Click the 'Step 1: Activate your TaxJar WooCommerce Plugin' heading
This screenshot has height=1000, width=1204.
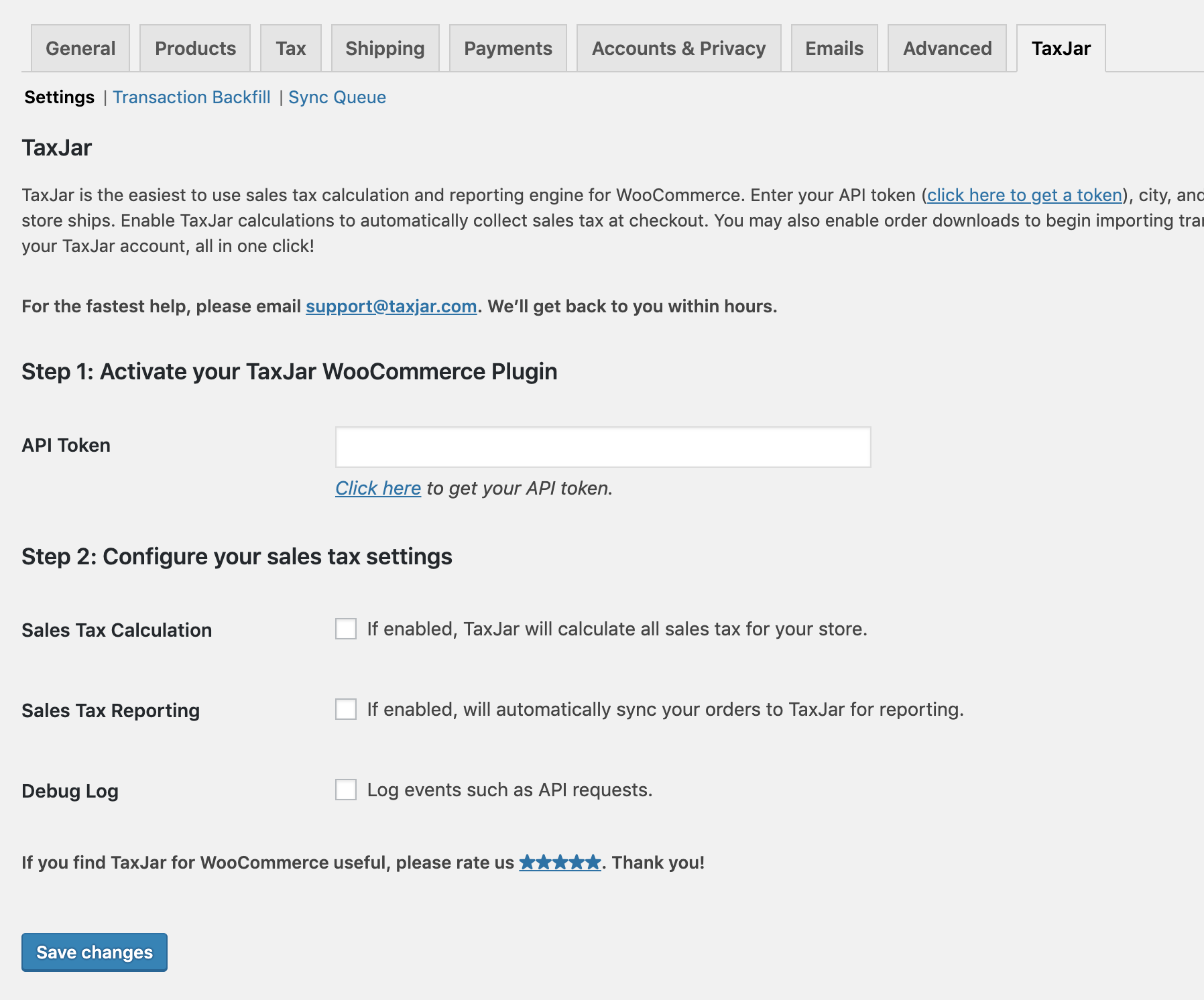tap(290, 371)
